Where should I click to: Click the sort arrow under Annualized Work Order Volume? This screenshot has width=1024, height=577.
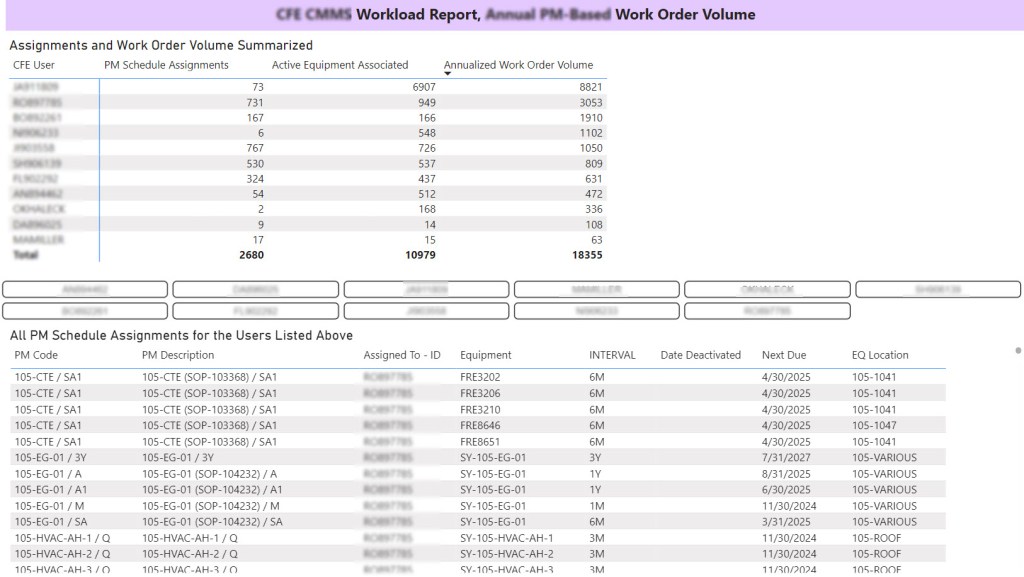click(448, 74)
